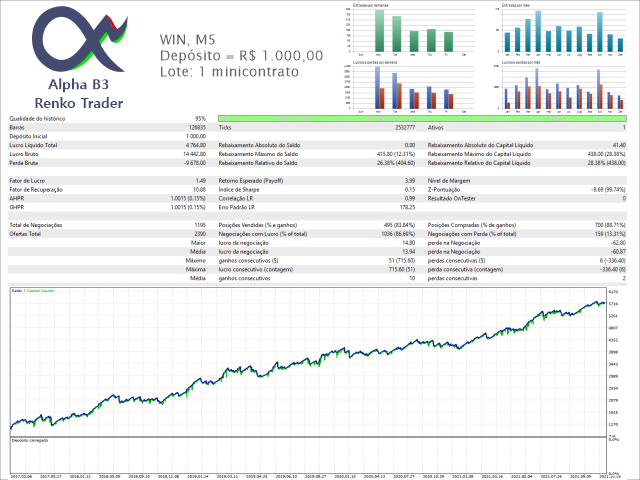The width and height of the screenshot is (640, 480).
Task: Select "Posições Compradas (% de ganhos)" label
Action: pos(471,225)
